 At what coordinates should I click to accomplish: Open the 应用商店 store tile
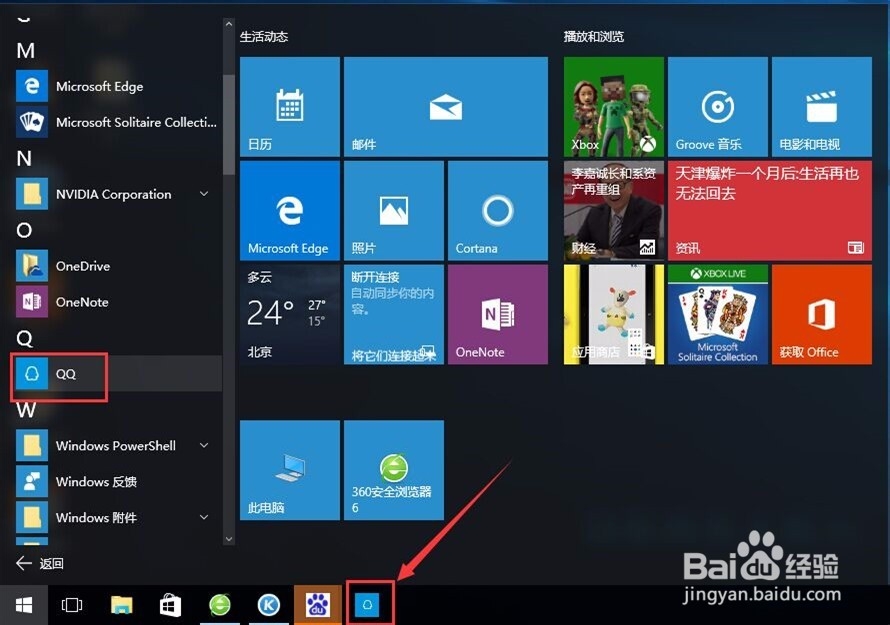pyautogui.click(x=614, y=314)
